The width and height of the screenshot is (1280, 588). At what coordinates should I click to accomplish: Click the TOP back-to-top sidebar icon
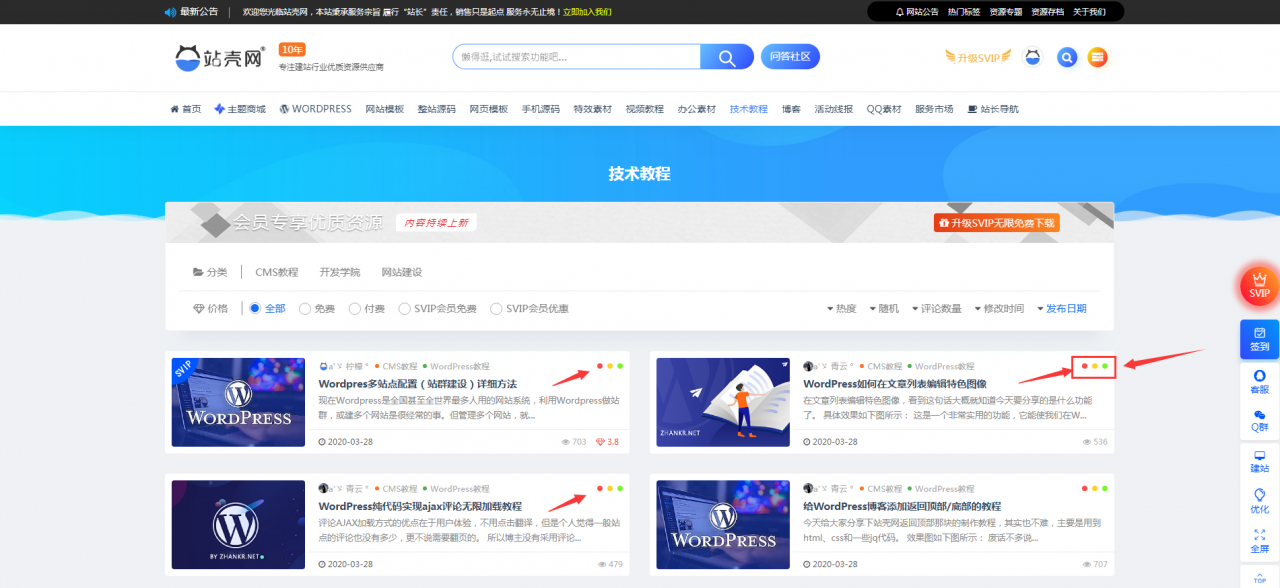coord(1259,577)
